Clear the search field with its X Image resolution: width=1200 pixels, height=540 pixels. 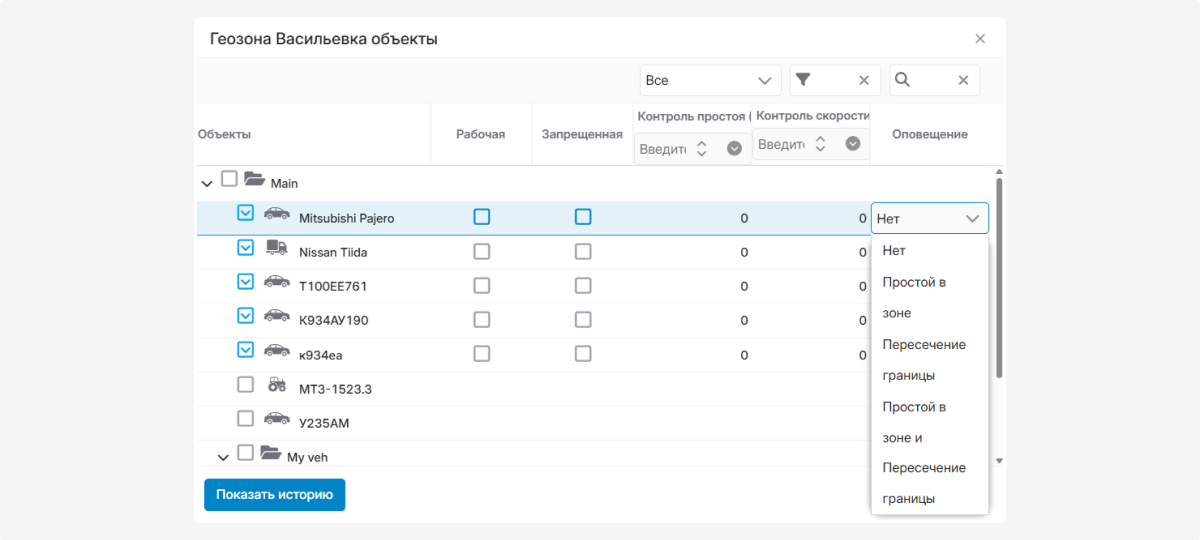pyautogui.click(x=963, y=80)
